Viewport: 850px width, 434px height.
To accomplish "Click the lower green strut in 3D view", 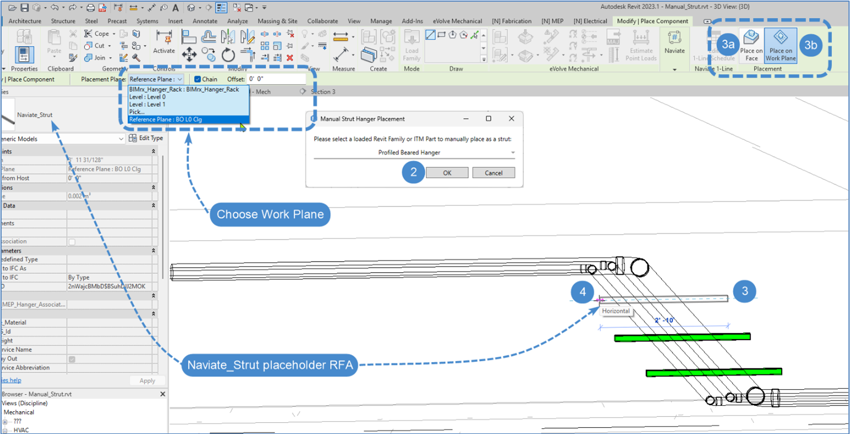I will 713,372.
